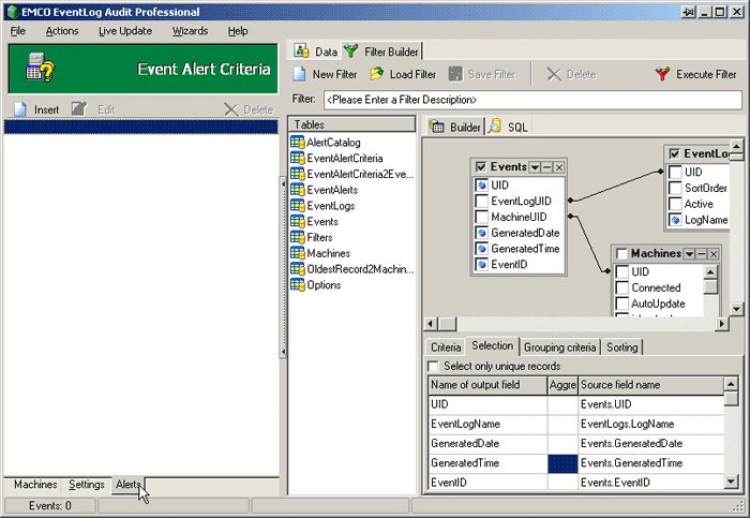This screenshot has width=750, height=518.
Task: Open the File menu
Action: 18,31
